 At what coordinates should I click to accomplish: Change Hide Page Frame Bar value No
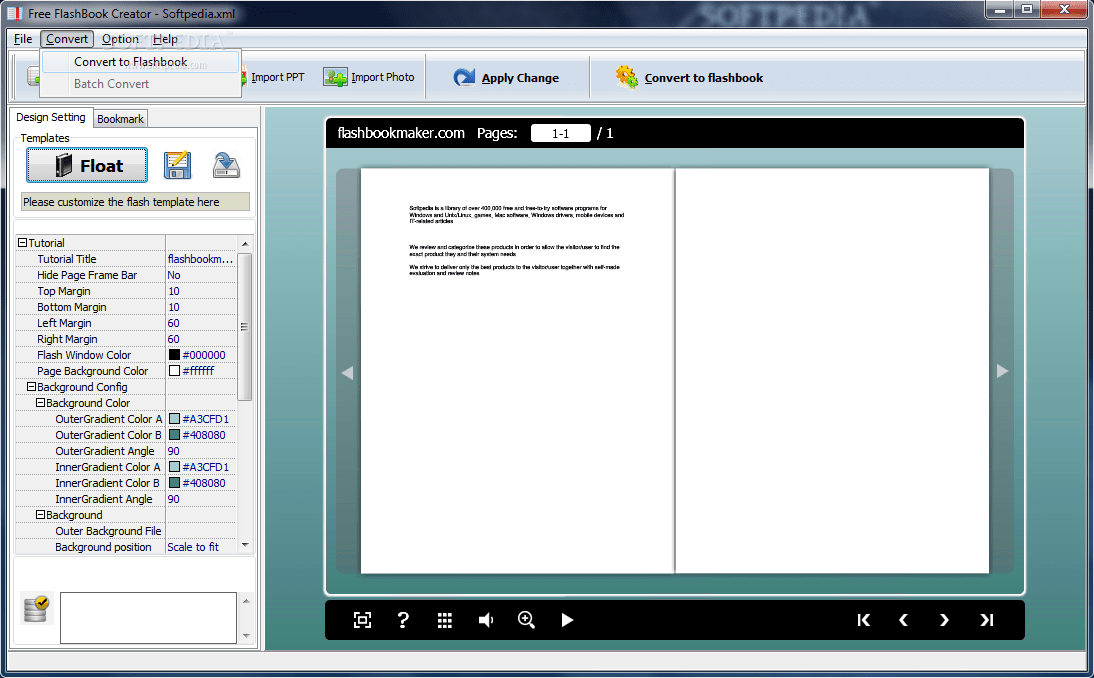[200, 275]
